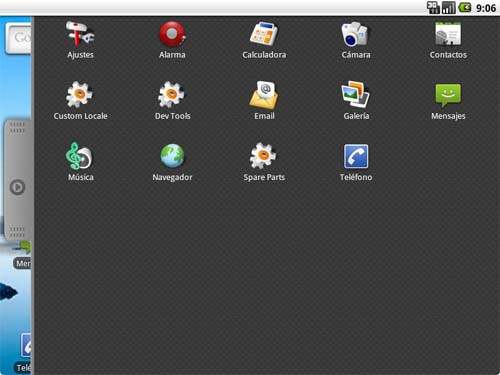500x375 pixels.
Task: Tap the signal strength bars icon
Action: pos(449,8)
